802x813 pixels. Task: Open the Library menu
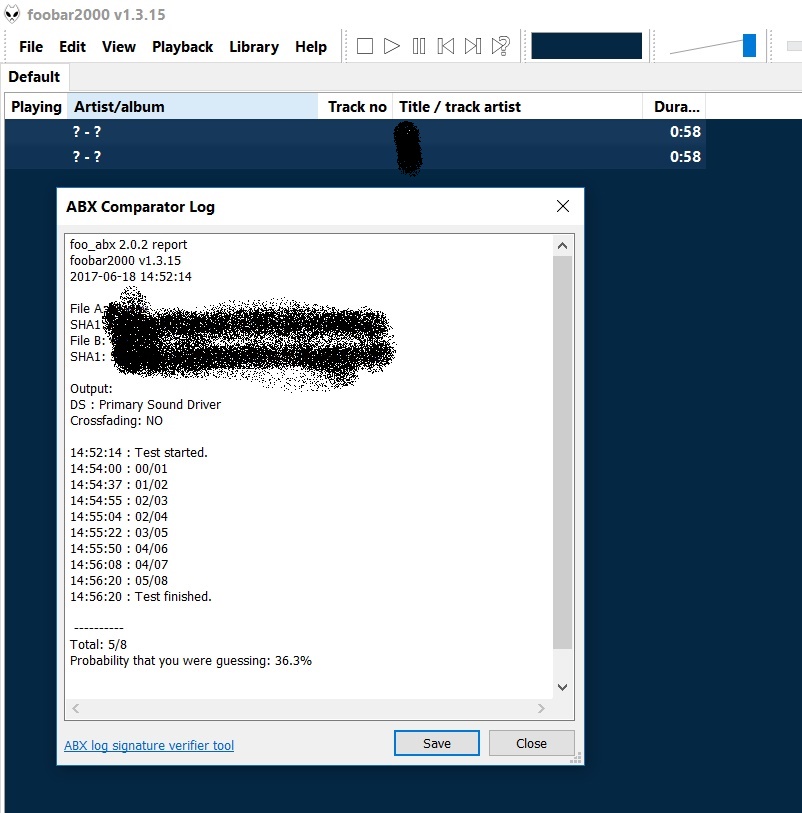pos(254,47)
